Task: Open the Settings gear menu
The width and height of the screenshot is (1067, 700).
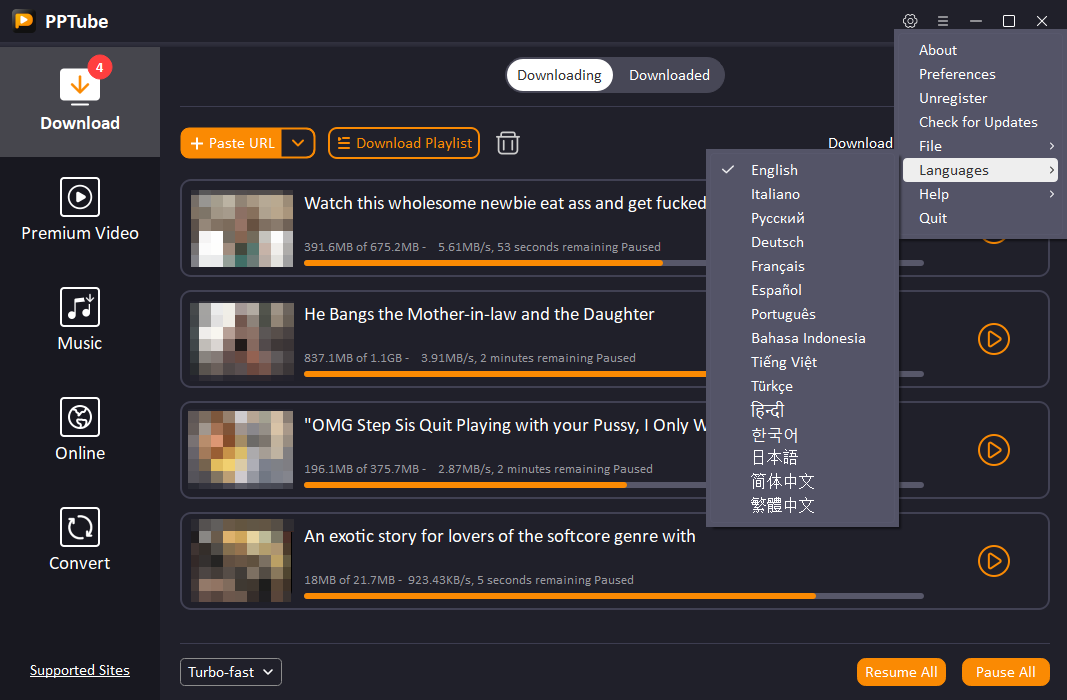Action: tap(910, 20)
